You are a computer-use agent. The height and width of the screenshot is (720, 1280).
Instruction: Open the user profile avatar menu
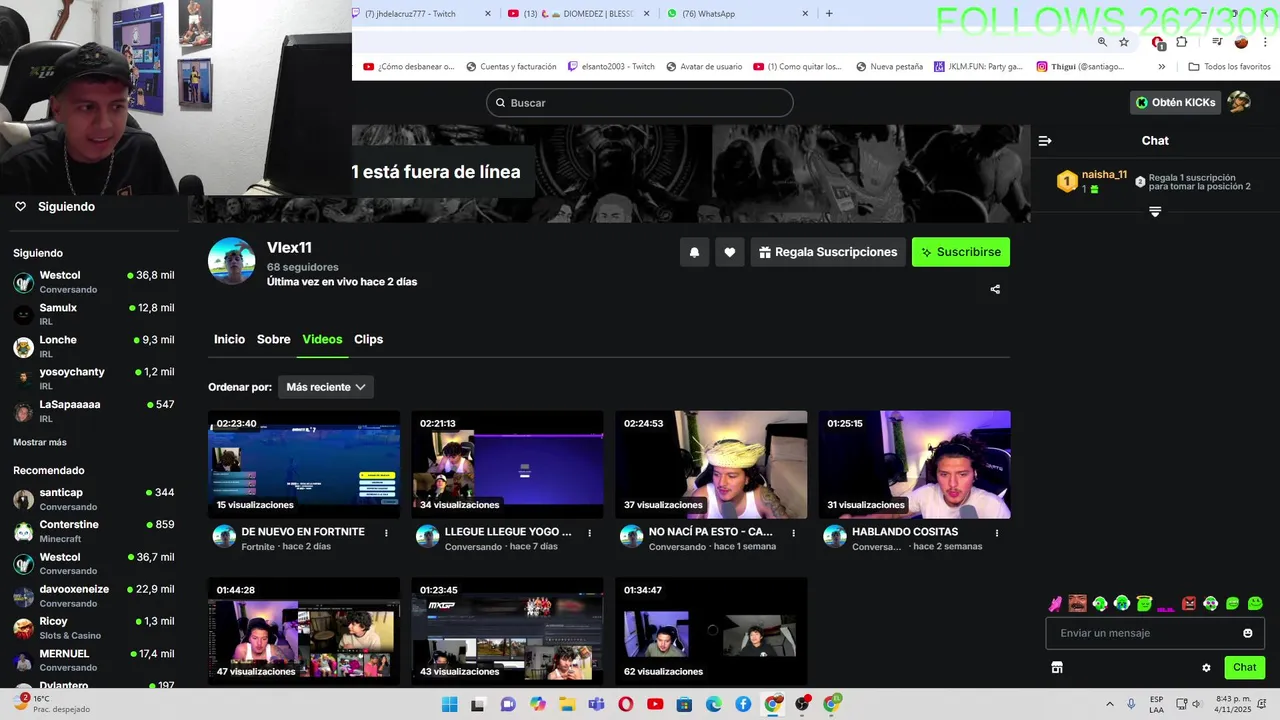(x=1239, y=102)
